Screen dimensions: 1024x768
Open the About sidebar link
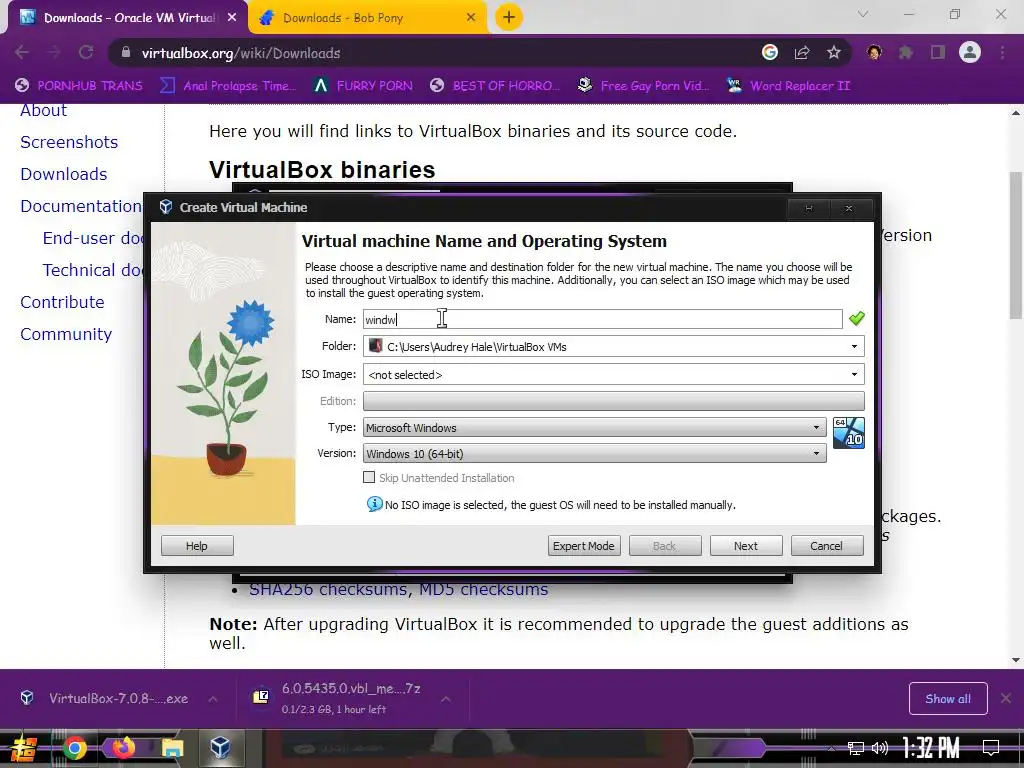(43, 111)
